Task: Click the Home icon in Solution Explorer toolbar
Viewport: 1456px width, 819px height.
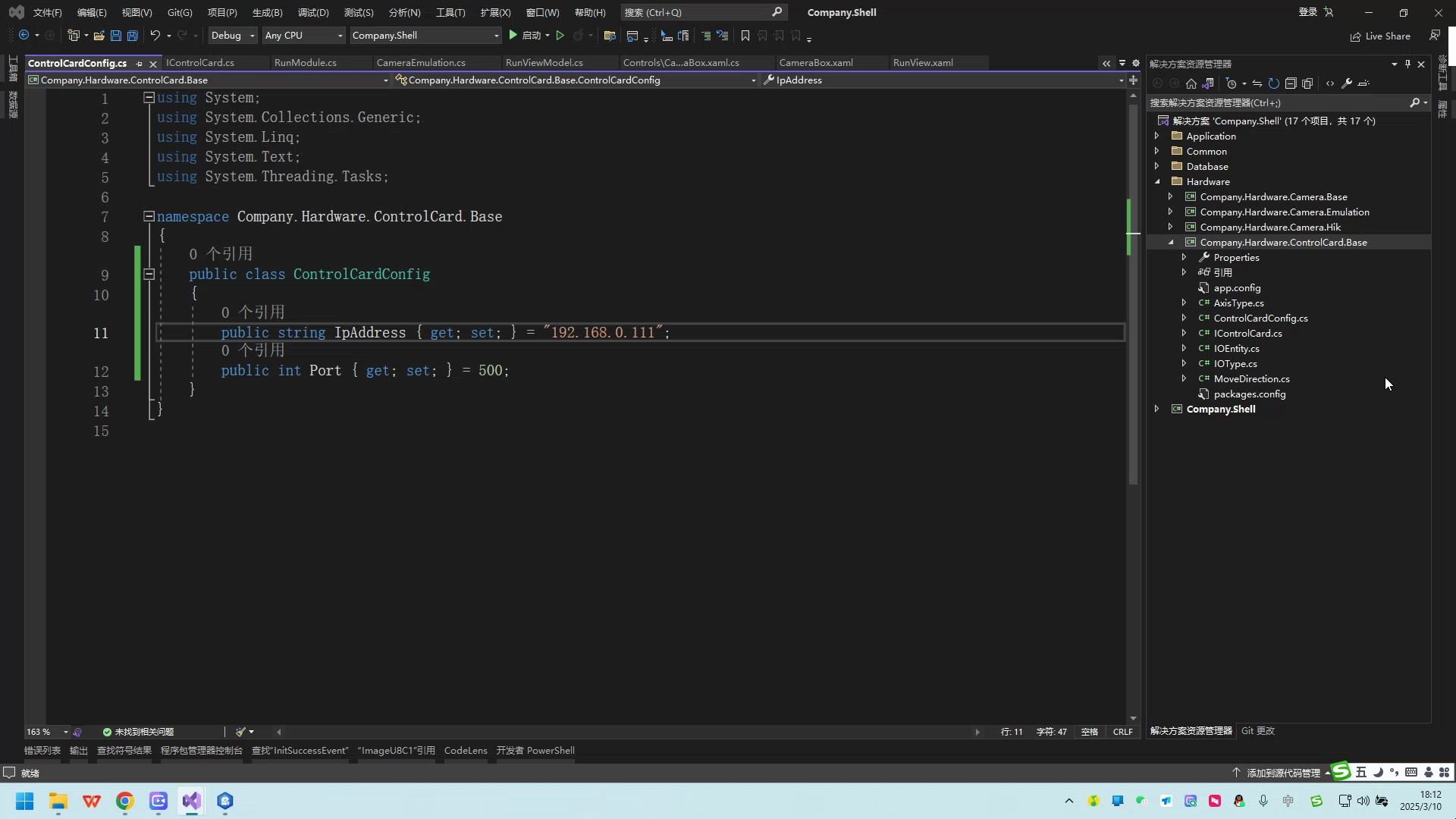Action: pos(1191,83)
